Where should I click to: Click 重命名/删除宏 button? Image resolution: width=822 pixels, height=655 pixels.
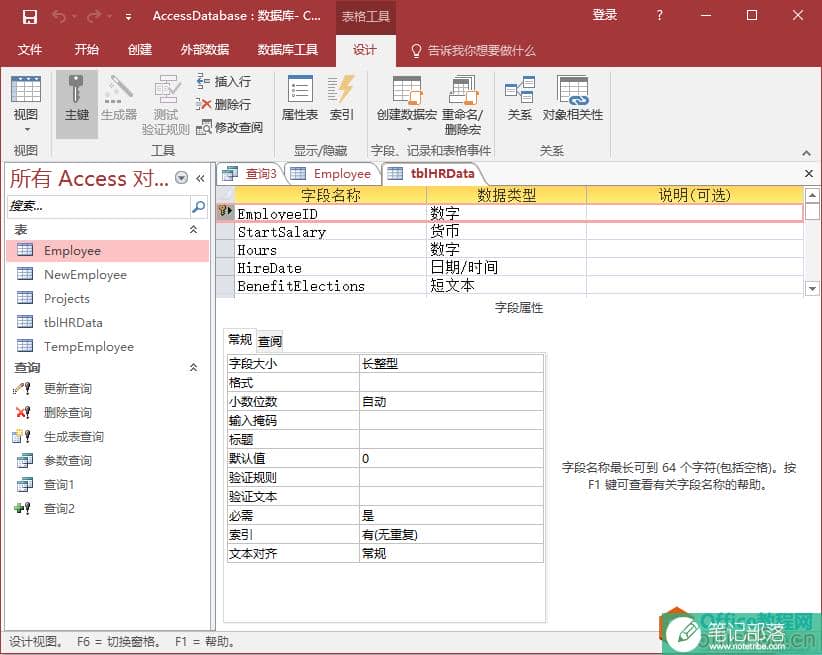[462, 105]
